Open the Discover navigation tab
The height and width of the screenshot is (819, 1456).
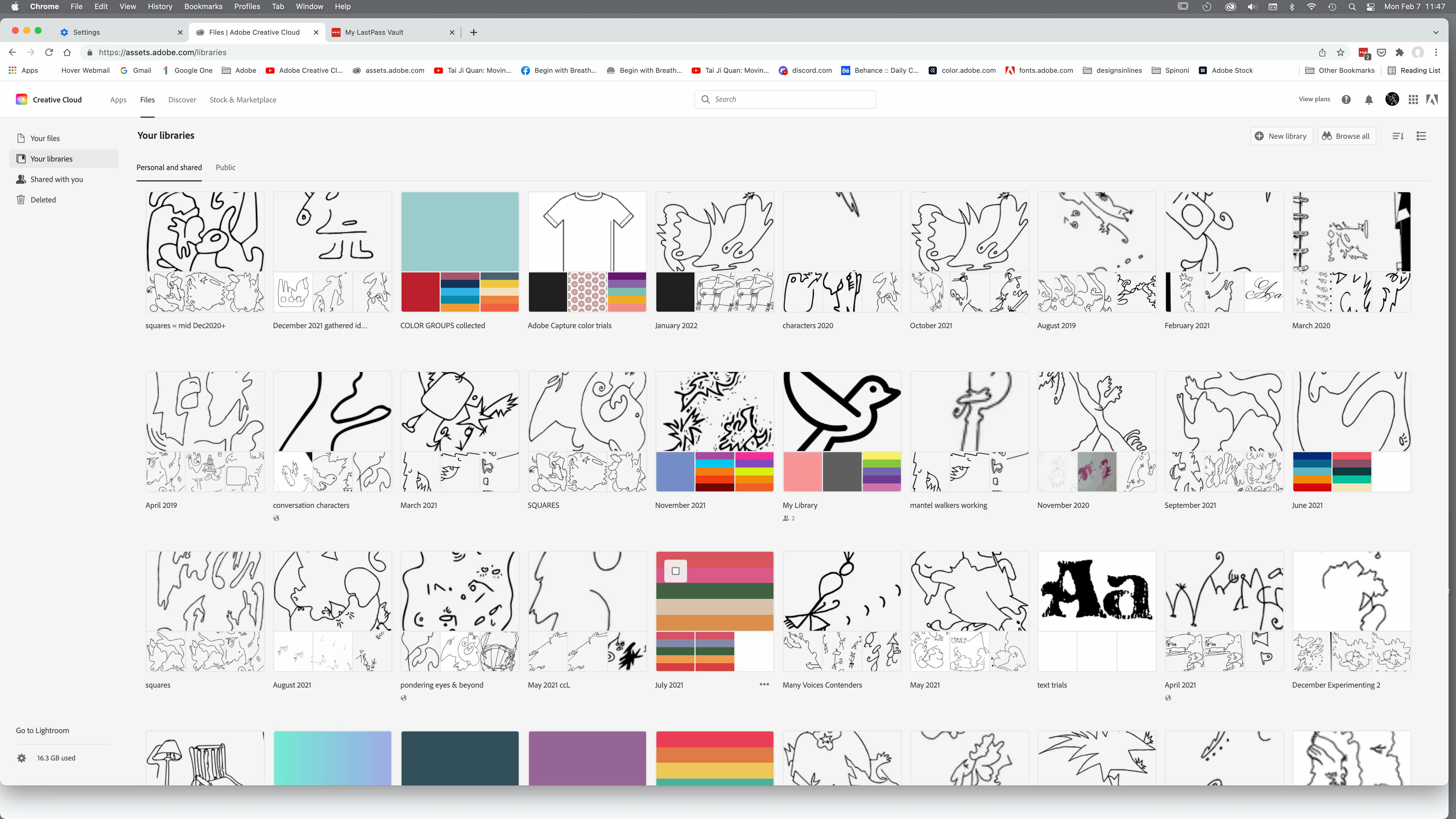point(182,100)
